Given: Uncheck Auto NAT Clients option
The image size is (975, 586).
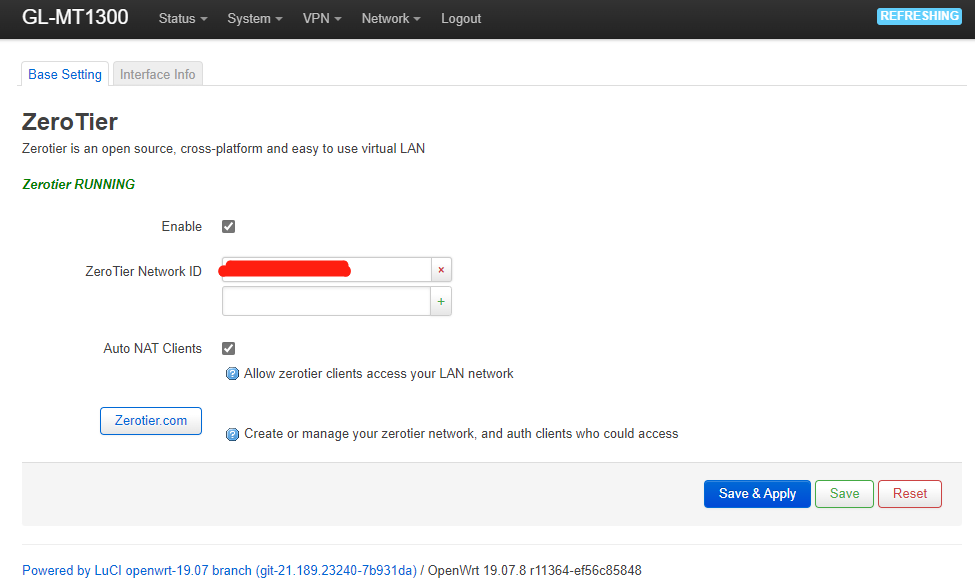Looking at the screenshot, I should point(228,349).
